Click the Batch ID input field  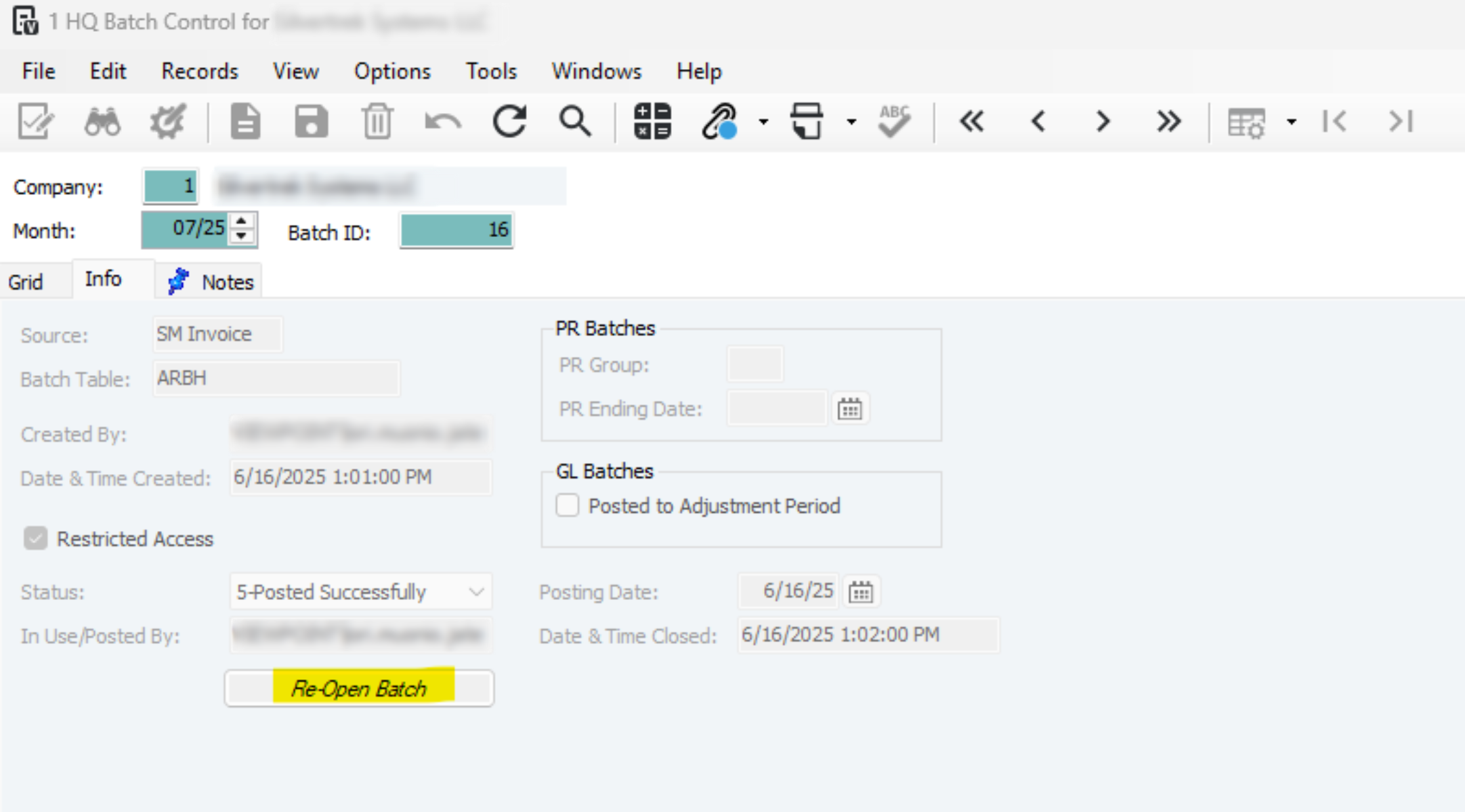[x=456, y=230]
